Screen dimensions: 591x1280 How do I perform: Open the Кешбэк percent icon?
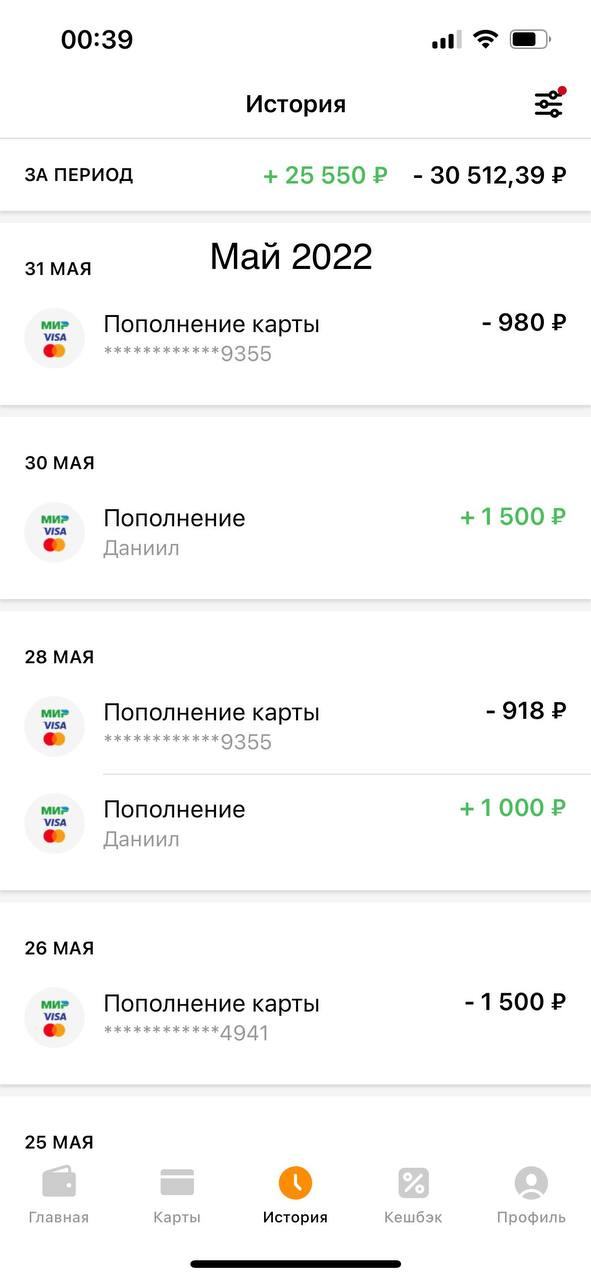(413, 1183)
